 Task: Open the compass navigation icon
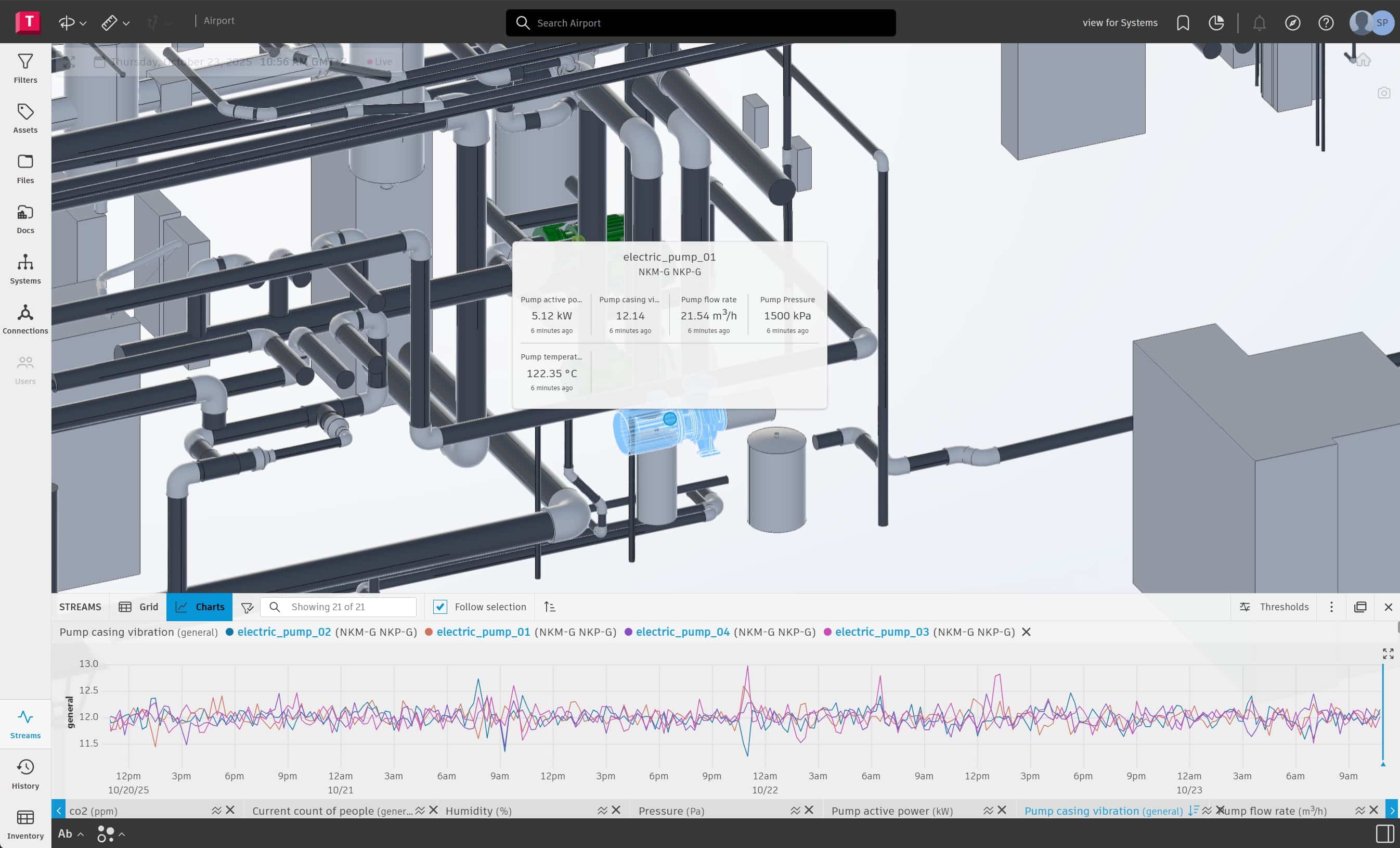click(x=1293, y=23)
